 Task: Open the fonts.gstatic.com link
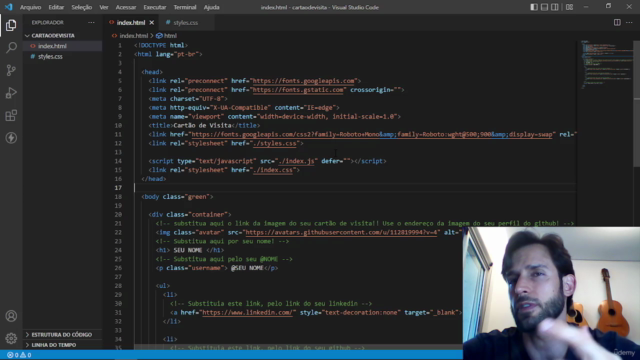pyautogui.click(x=298, y=90)
